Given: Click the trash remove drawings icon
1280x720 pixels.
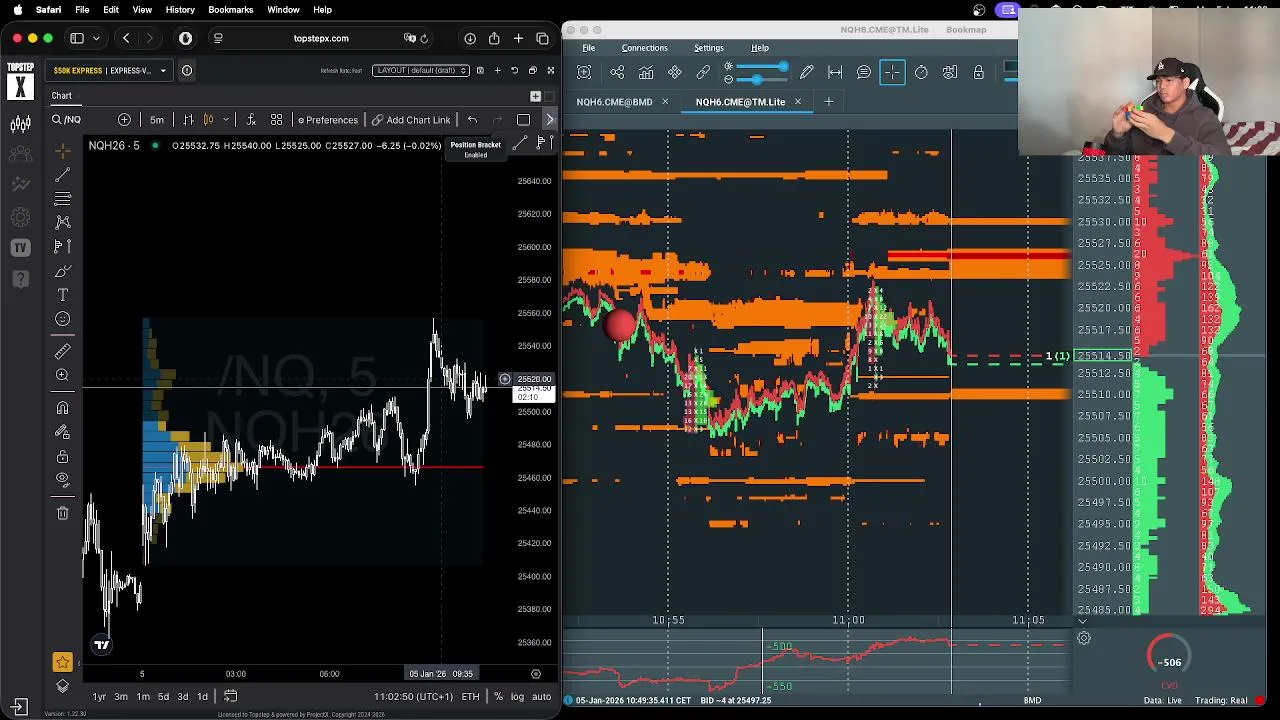Looking at the screenshot, I should pyautogui.click(x=63, y=513).
